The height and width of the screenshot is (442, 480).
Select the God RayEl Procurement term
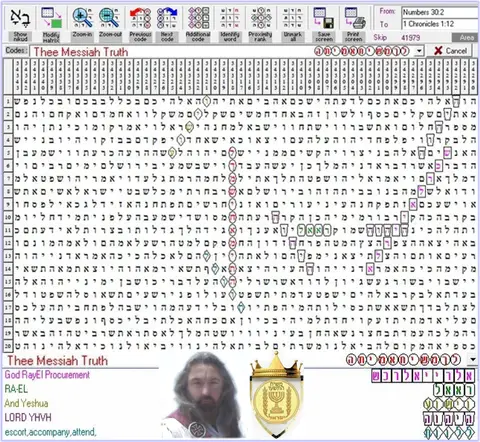click(47, 375)
